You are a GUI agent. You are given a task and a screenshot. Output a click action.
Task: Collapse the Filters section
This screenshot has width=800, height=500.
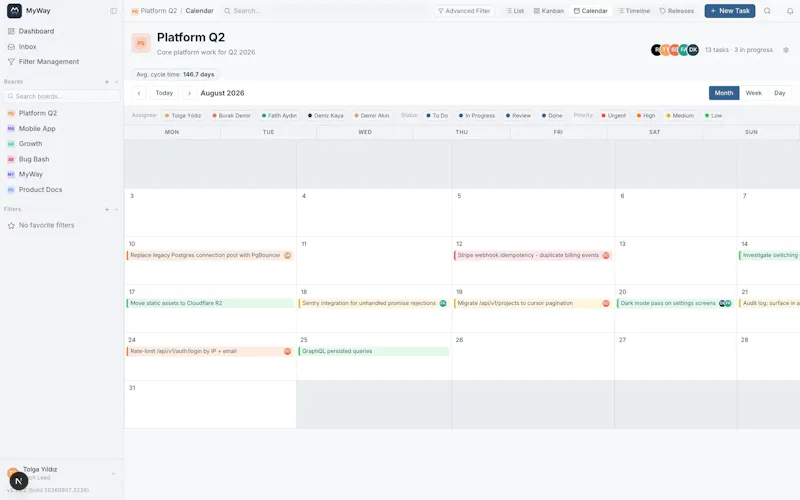116,209
